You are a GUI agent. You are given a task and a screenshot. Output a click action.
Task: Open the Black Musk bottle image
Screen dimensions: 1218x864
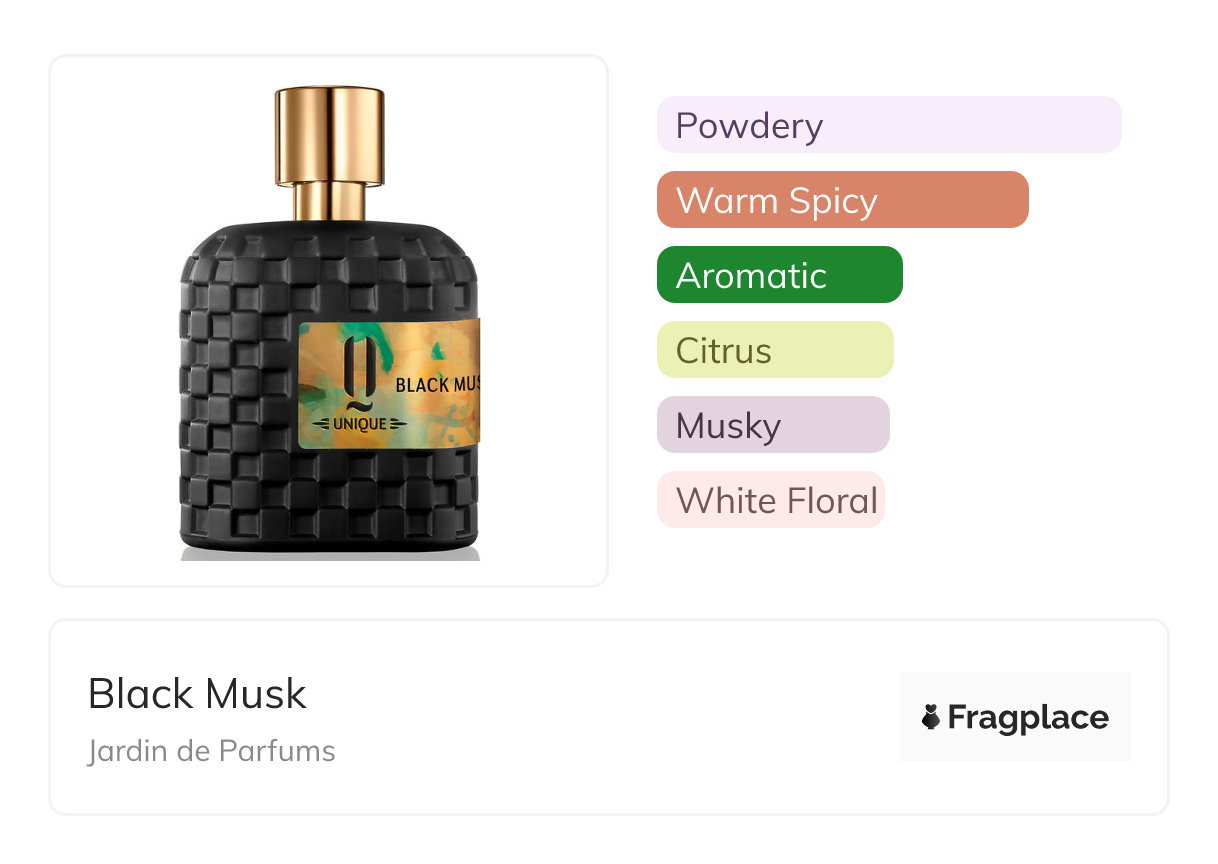[x=329, y=321]
